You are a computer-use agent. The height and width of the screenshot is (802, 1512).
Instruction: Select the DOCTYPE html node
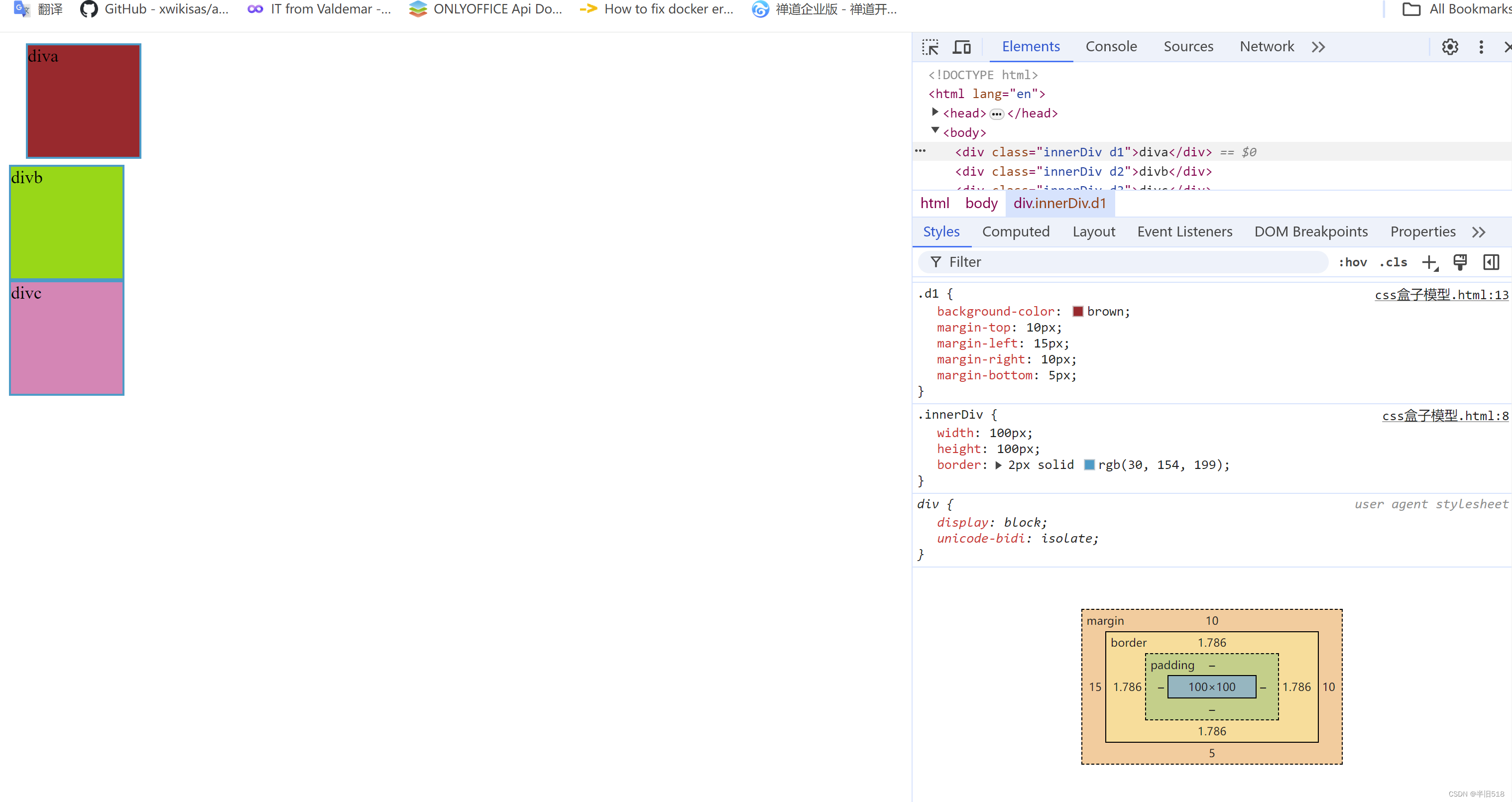click(983, 75)
